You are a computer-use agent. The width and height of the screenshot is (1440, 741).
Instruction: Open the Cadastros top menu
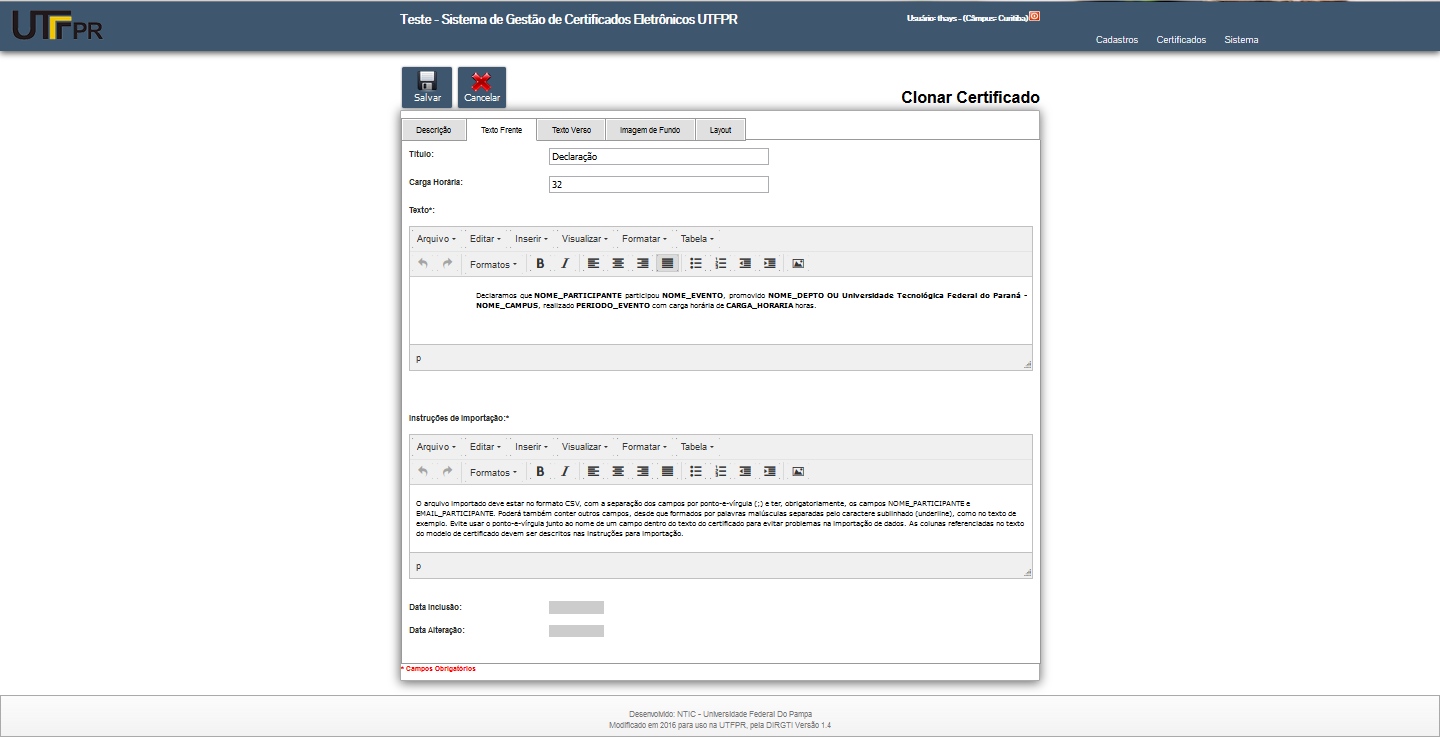coord(1117,40)
